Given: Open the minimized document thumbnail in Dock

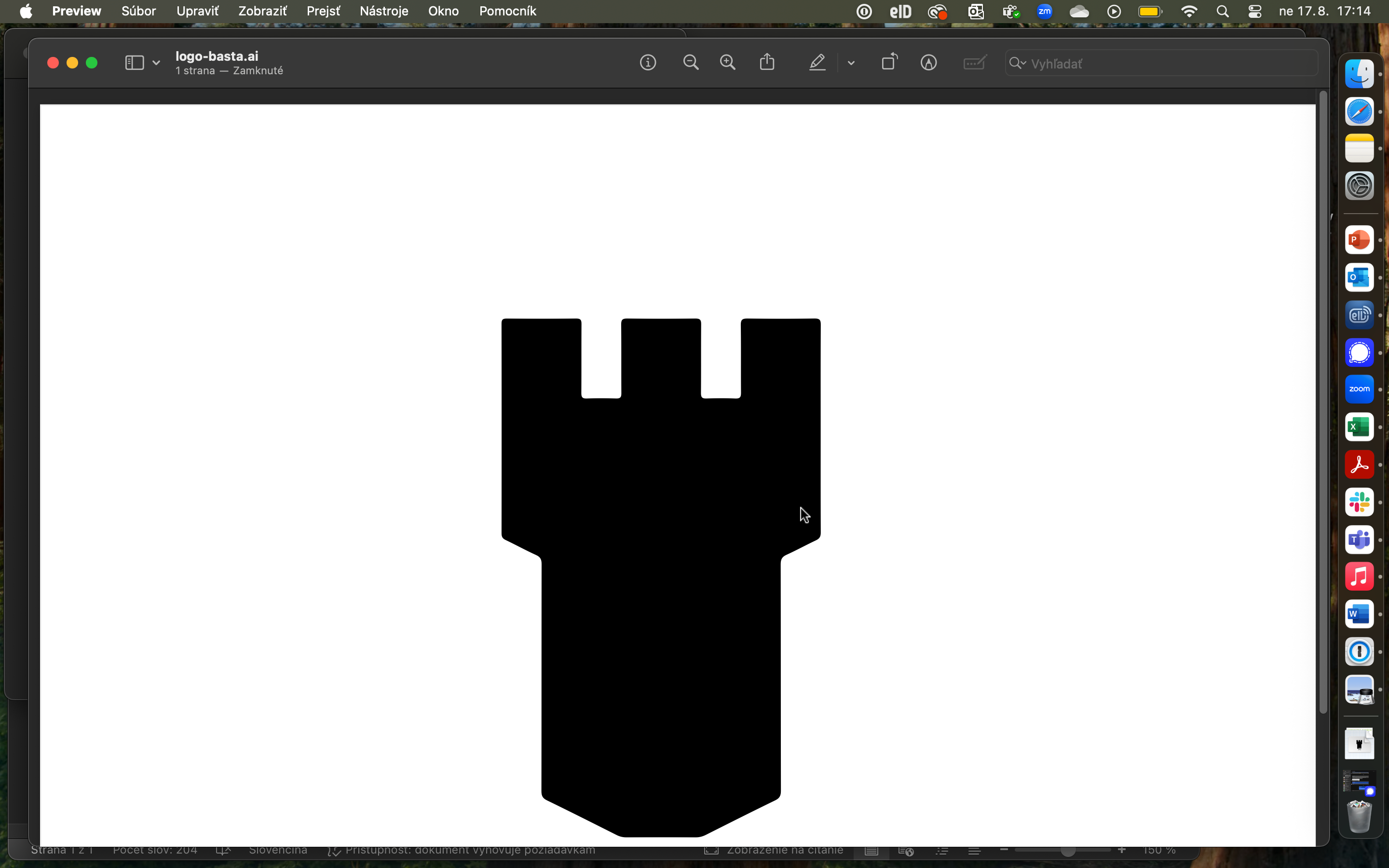Looking at the screenshot, I should point(1359,743).
